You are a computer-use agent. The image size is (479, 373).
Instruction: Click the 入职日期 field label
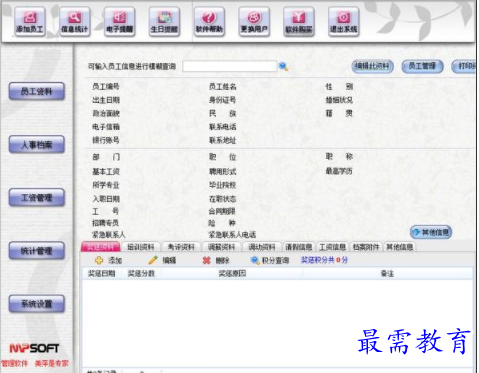click(x=106, y=199)
